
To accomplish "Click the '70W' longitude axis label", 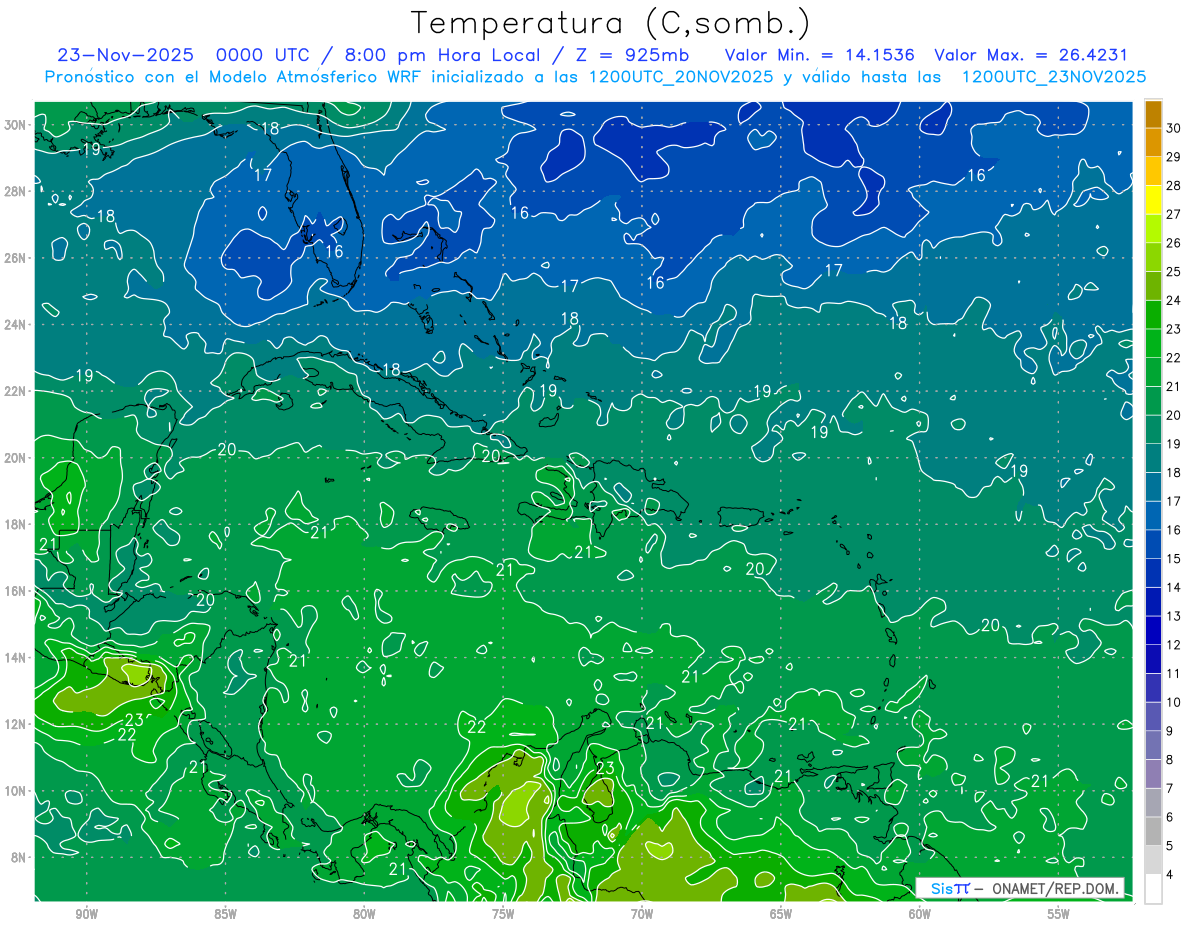I will click(642, 914).
